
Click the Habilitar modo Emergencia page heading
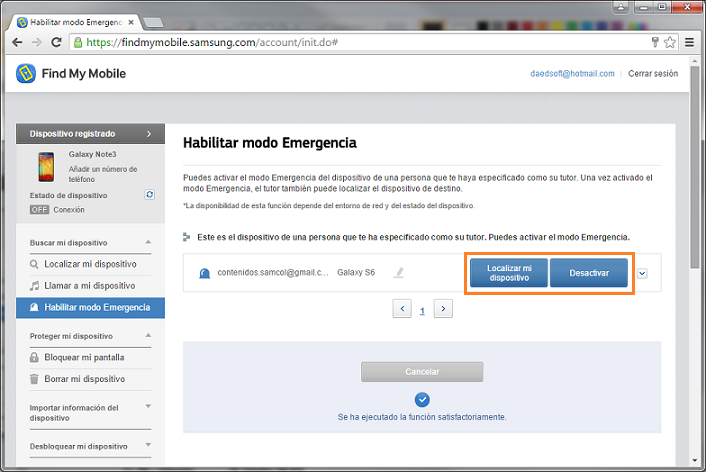point(270,143)
